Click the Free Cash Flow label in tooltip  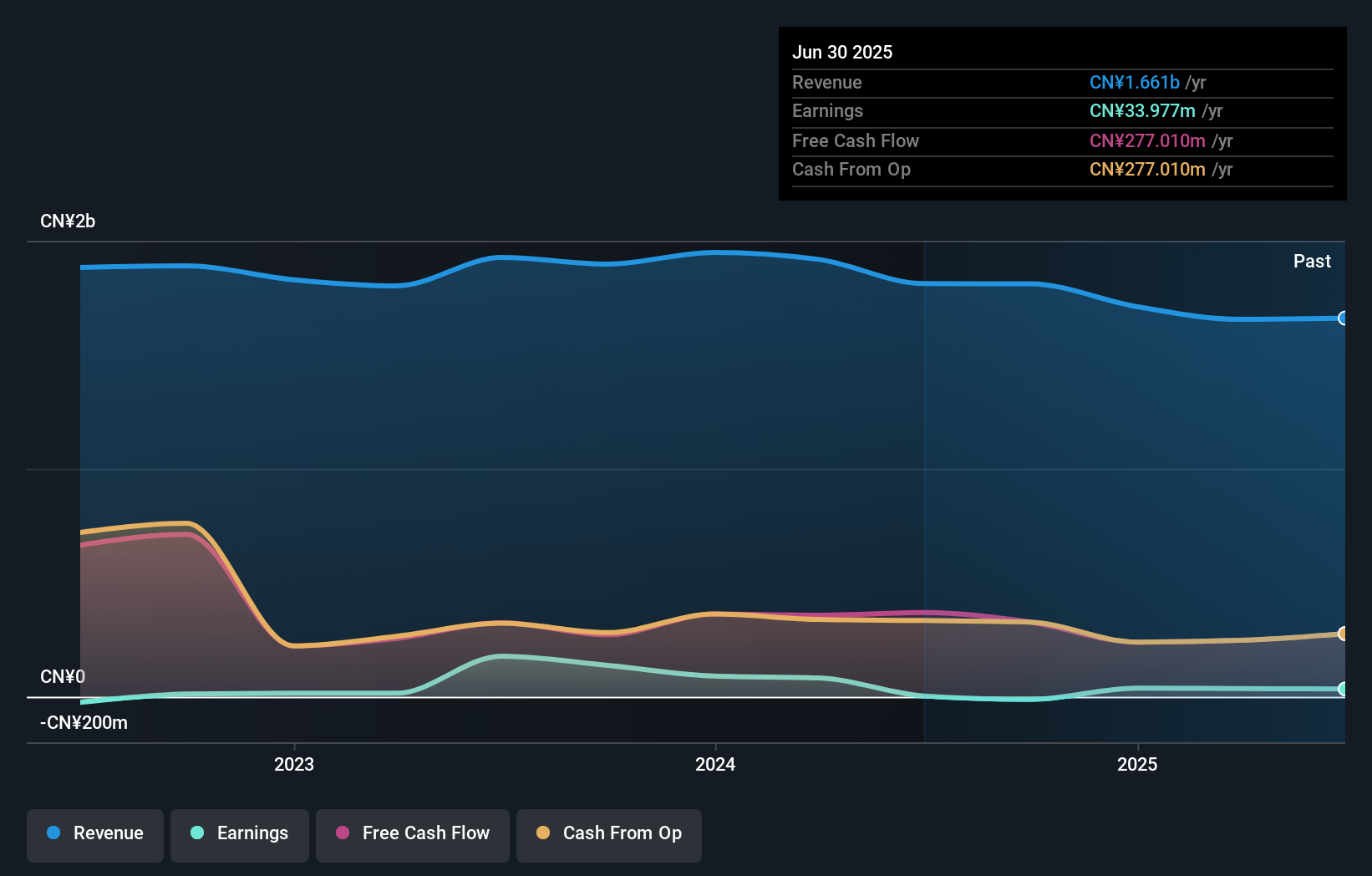click(x=856, y=140)
